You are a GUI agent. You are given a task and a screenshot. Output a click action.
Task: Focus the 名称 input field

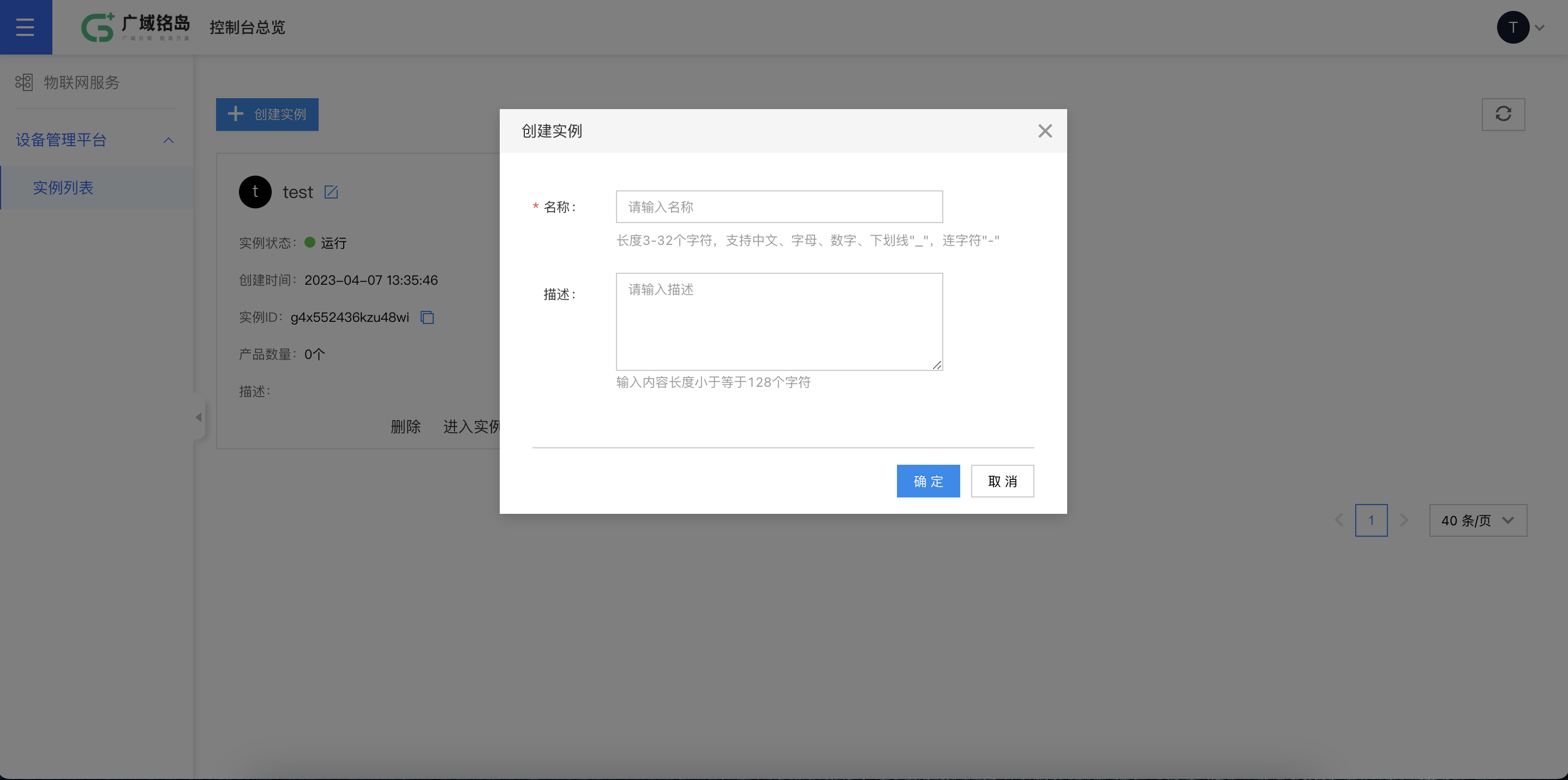[x=779, y=207]
